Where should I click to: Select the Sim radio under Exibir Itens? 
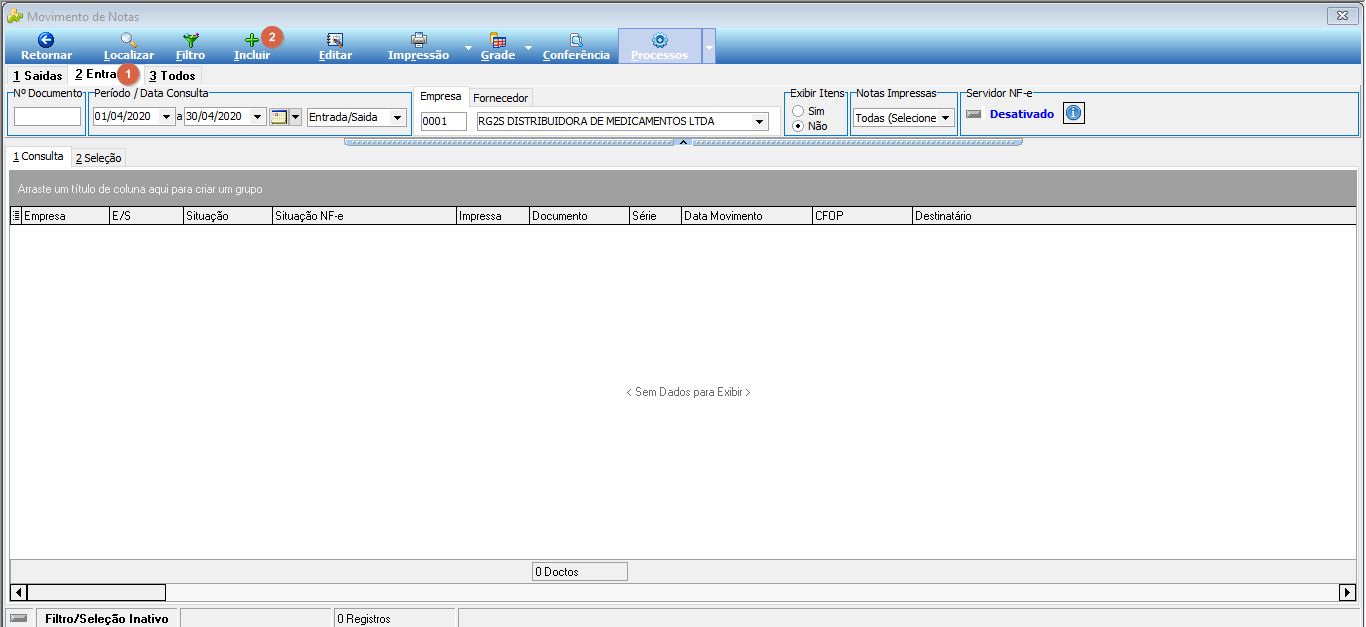point(798,111)
